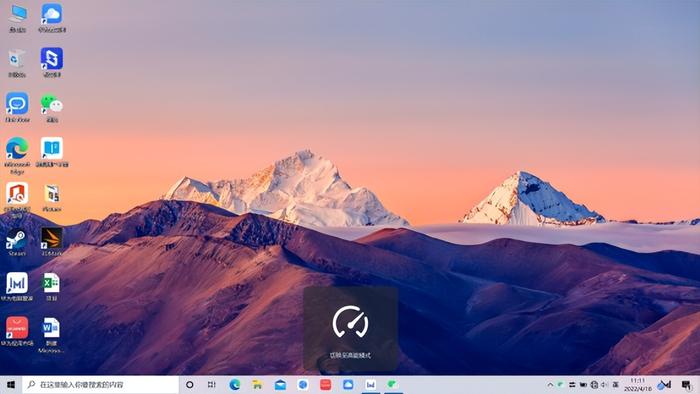
Task: Open the Word document on desktop
Action: point(51,335)
